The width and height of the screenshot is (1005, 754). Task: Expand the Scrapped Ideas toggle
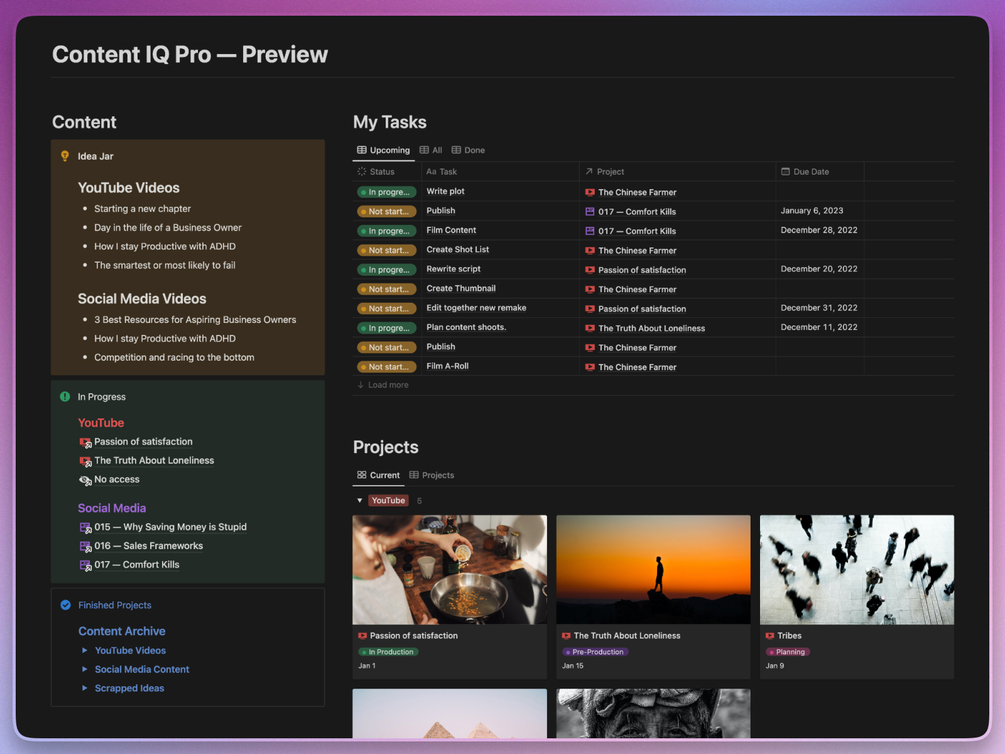click(84, 688)
